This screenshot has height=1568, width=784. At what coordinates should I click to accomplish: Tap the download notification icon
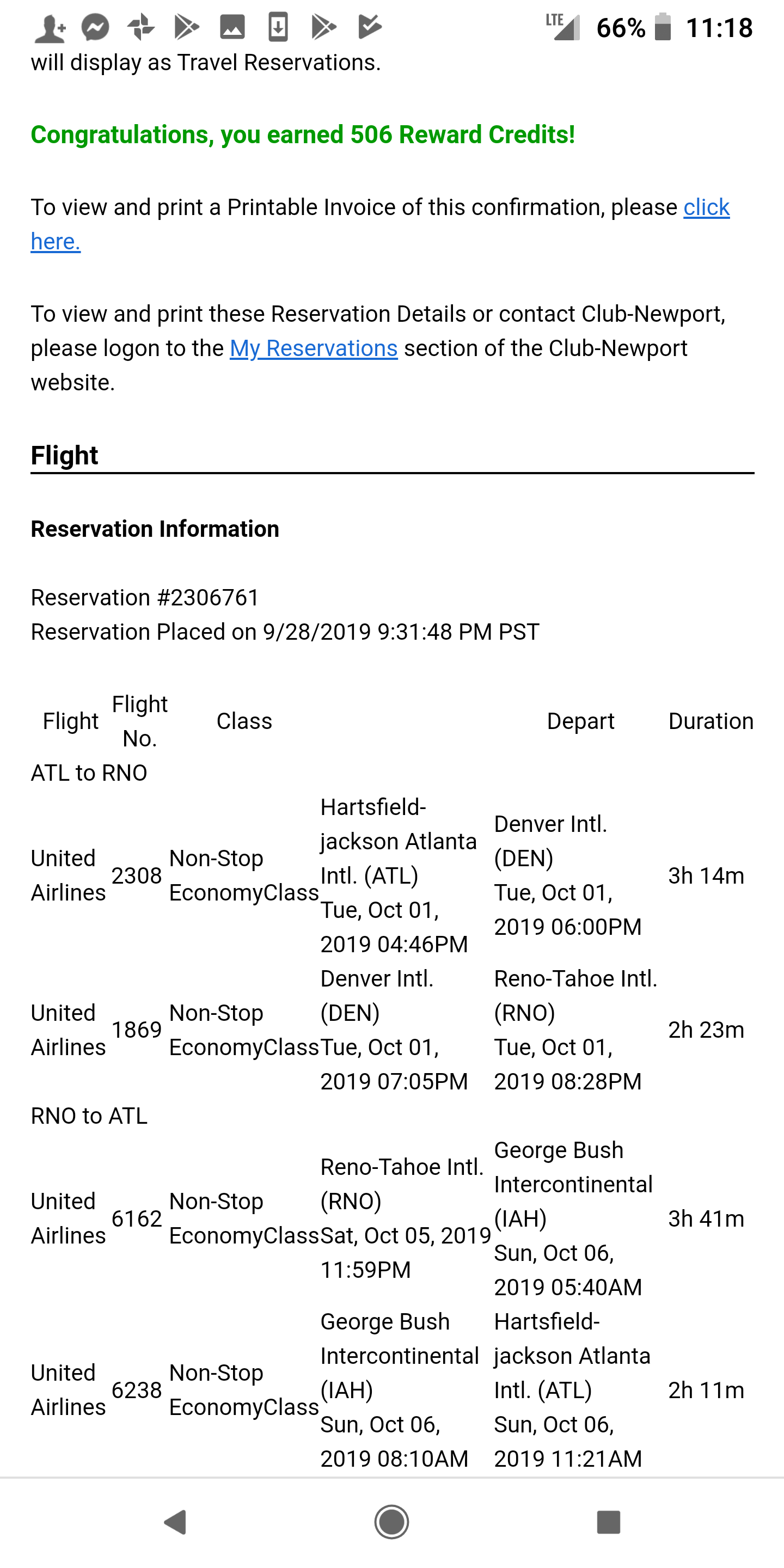[278, 27]
